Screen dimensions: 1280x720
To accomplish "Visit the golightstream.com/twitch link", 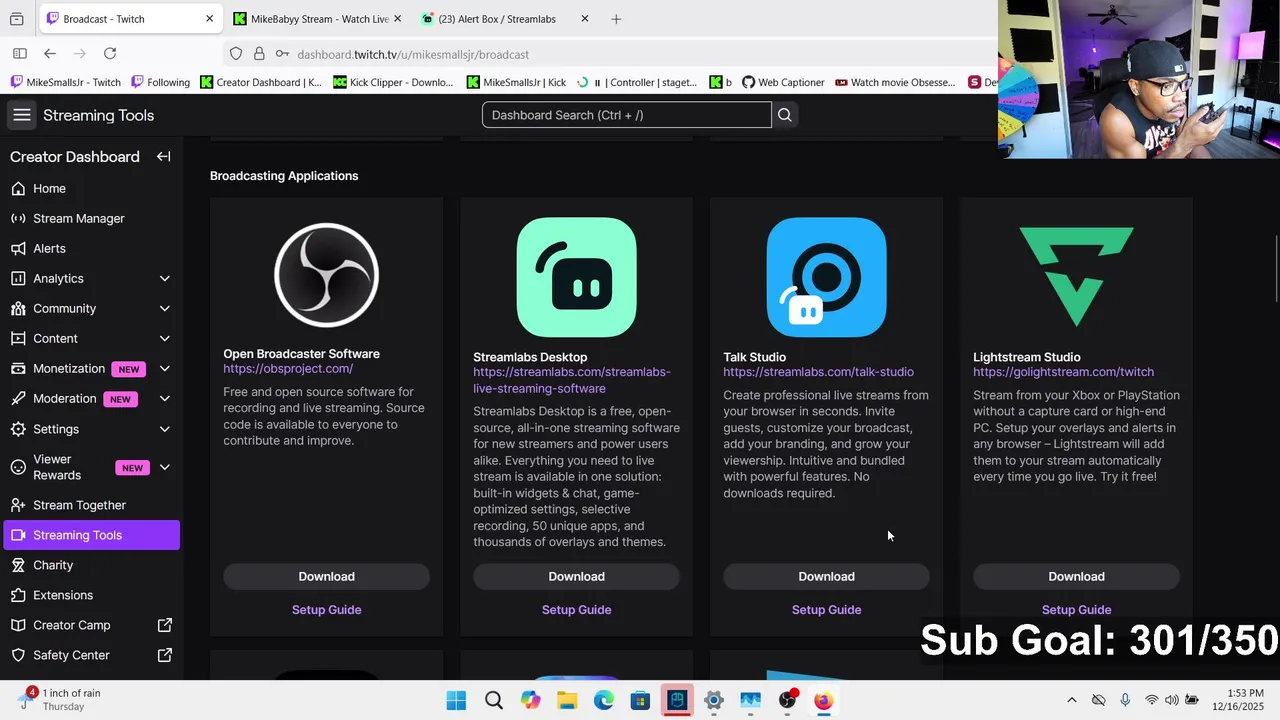I will click(x=1063, y=372).
